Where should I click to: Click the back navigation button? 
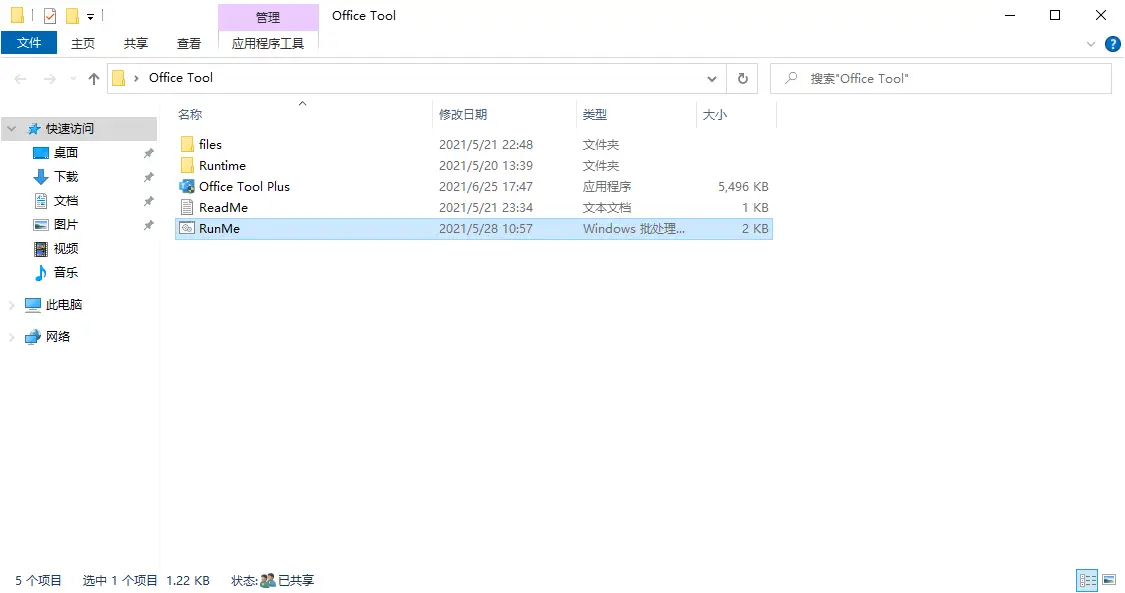point(20,78)
